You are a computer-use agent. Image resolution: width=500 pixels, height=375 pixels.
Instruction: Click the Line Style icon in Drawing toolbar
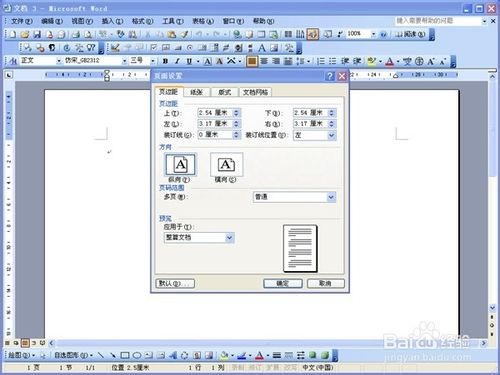click(276, 355)
